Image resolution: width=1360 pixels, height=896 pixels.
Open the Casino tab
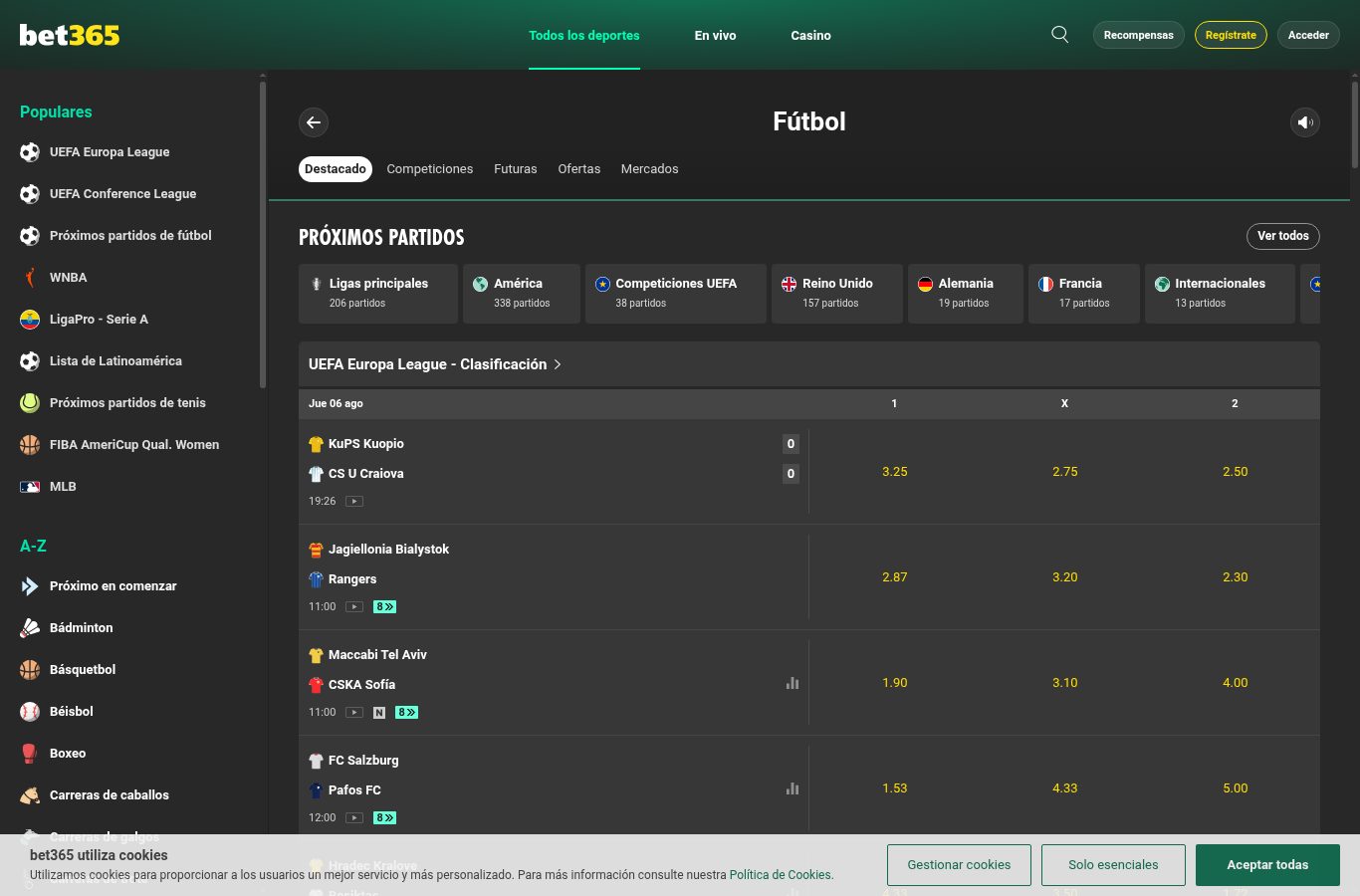coord(811,35)
